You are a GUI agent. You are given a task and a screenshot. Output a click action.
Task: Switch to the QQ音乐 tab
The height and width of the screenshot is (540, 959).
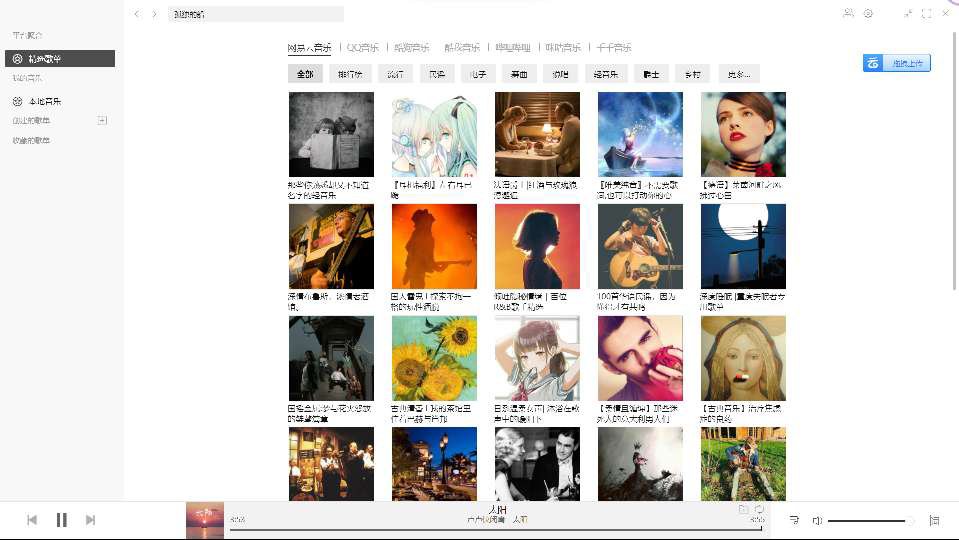[362, 48]
